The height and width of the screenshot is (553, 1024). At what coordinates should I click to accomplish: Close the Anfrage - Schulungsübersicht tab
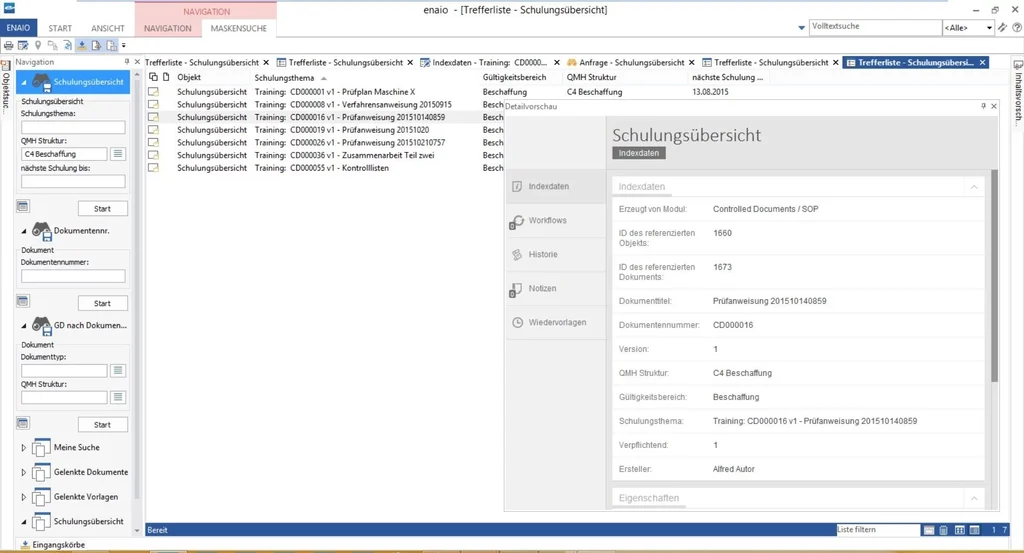(x=692, y=63)
